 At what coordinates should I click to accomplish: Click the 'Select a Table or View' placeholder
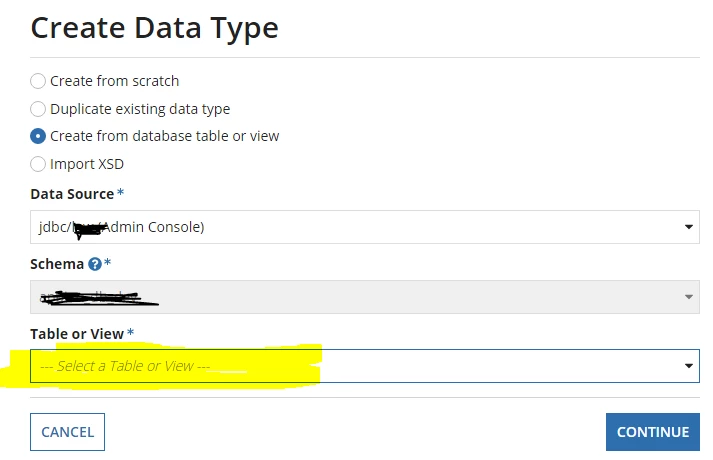[x=125, y=366]
